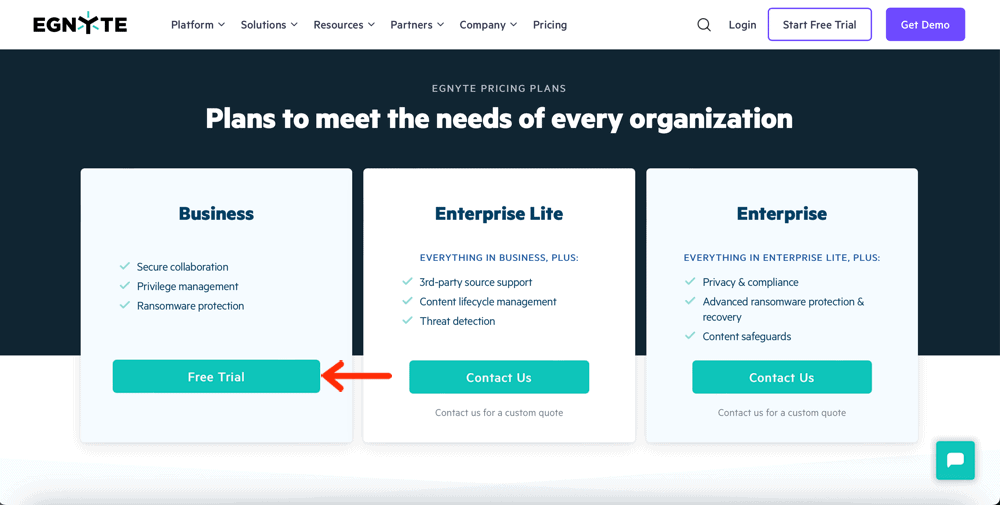Click 'Everything in Enterprise Lite, plus' label
This screenshot has width=1000, height=505.
click(x=781, y=258)
